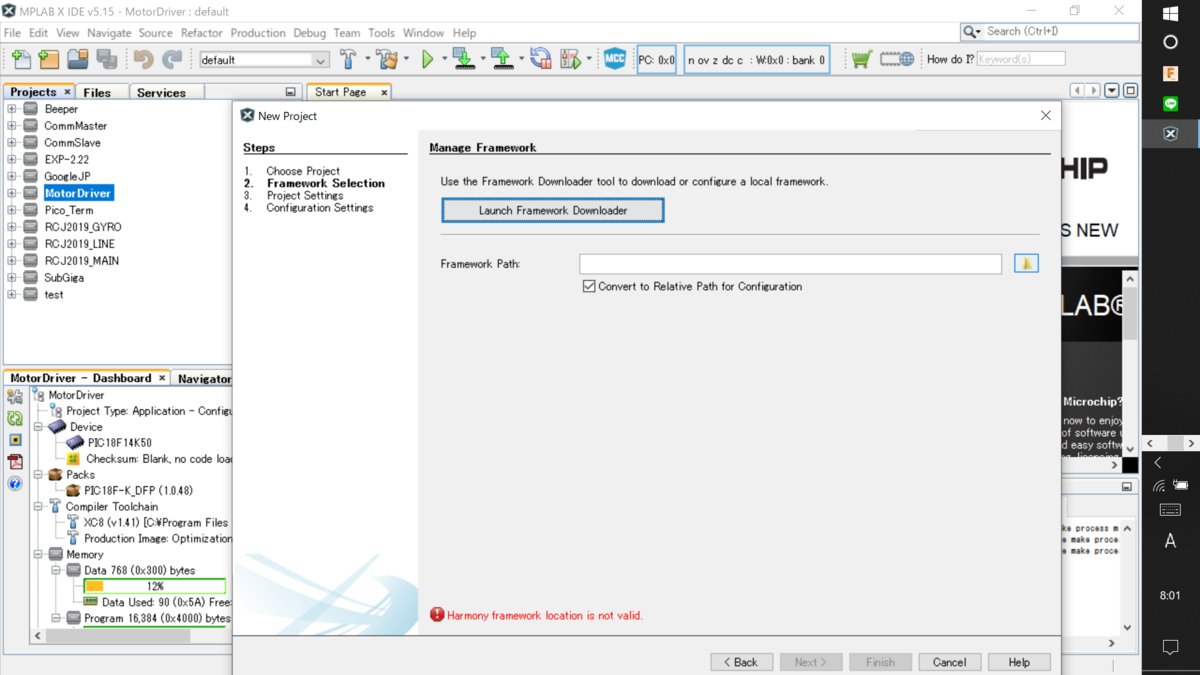1200x675 pixels.
Task: Click dashboard blue square chip icon
Action: [15, 440]
